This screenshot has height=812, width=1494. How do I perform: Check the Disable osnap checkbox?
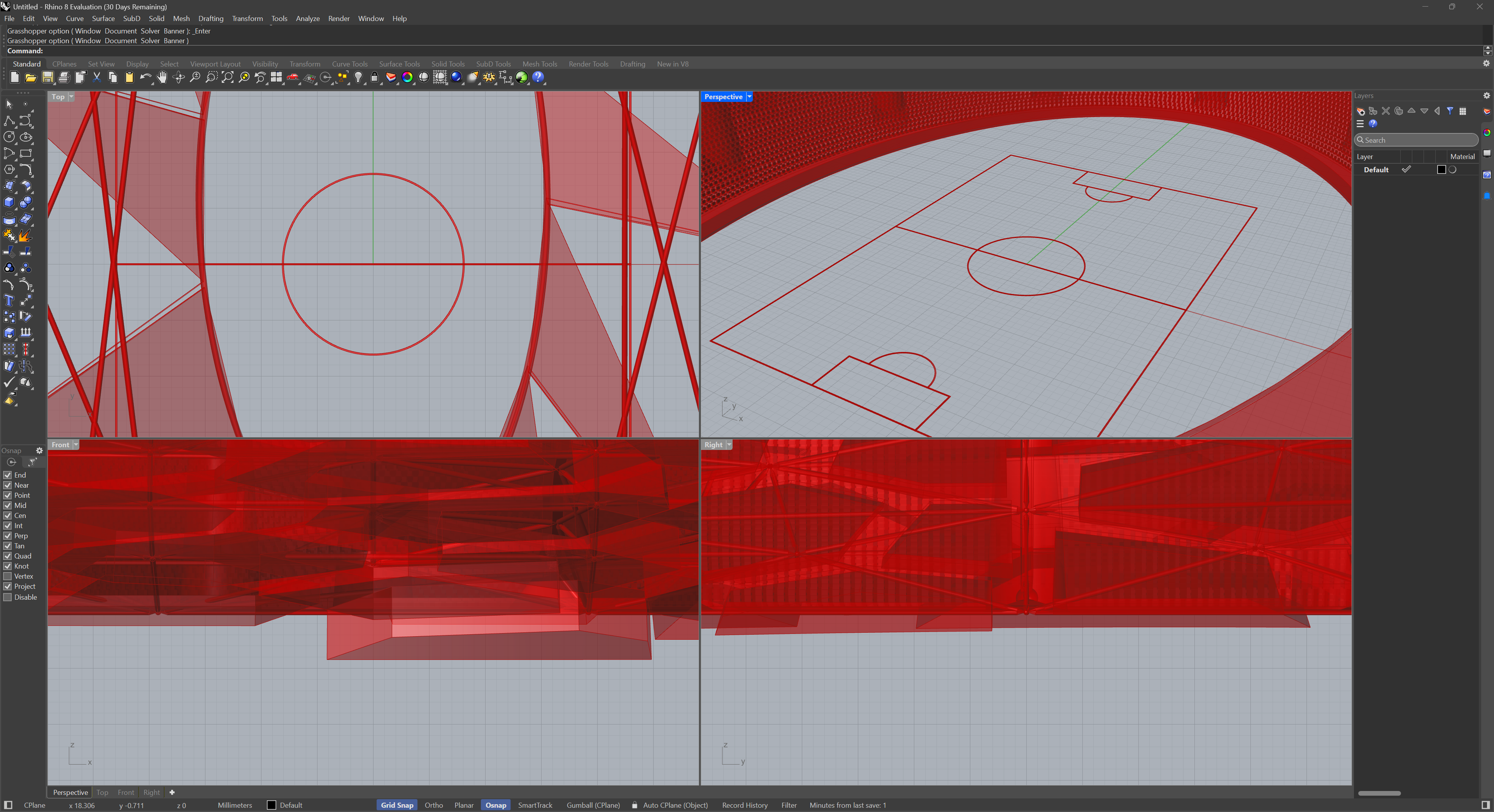coord(7,597)
